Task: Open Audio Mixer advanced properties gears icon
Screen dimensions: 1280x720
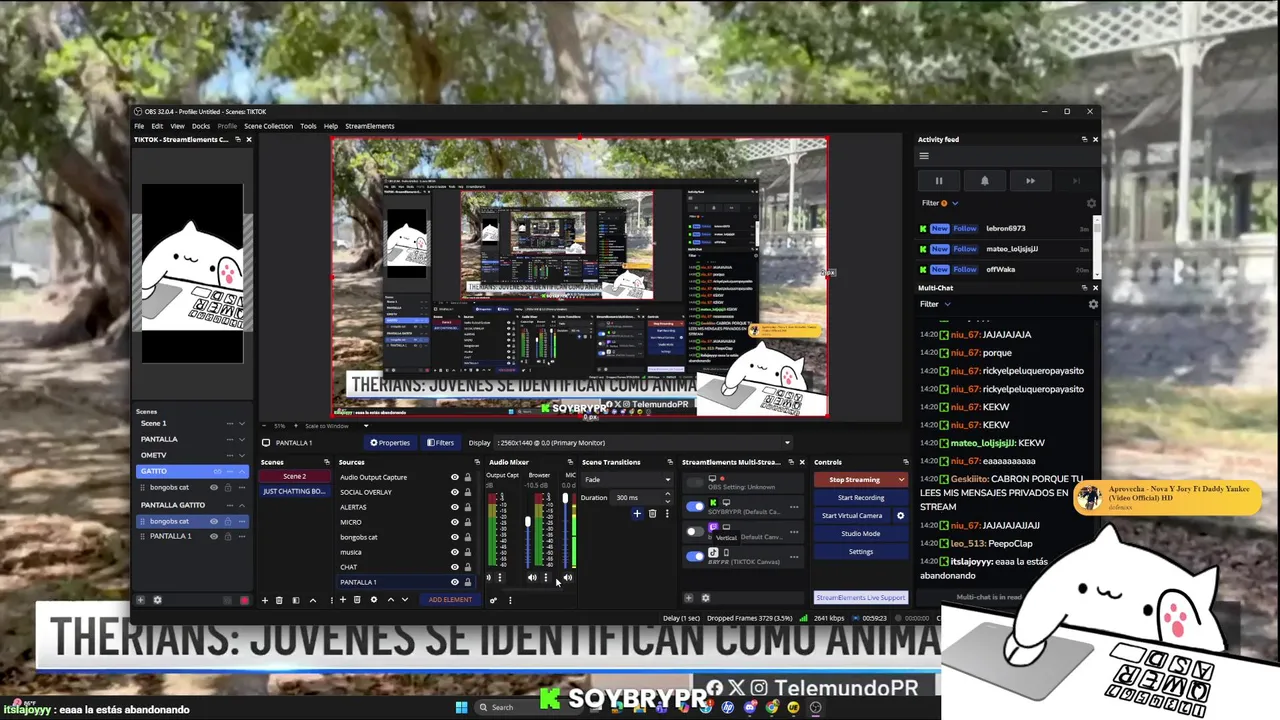Action: tap(493, 600)
